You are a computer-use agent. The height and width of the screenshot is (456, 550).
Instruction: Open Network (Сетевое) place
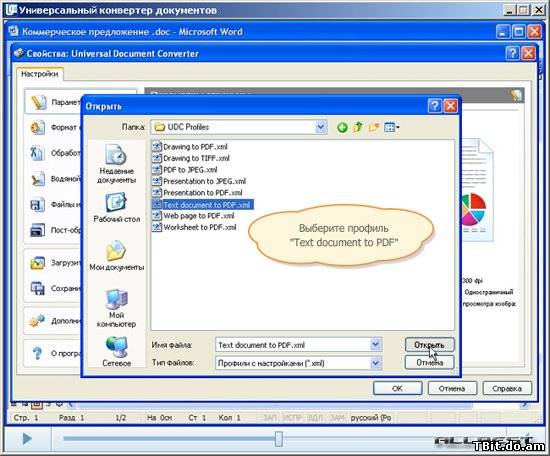click(116, 351)
